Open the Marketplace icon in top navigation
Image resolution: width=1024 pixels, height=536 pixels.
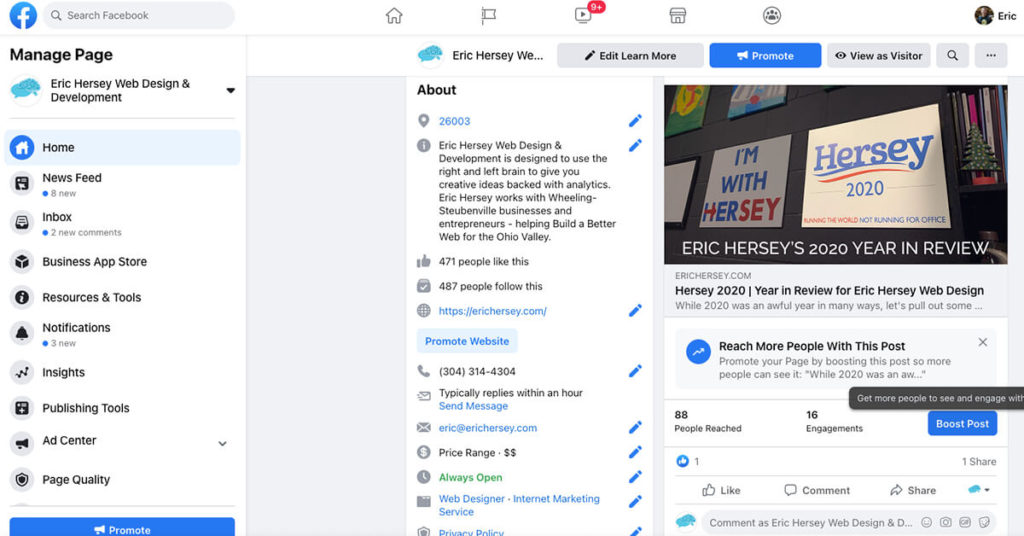(x=677, y=15)
